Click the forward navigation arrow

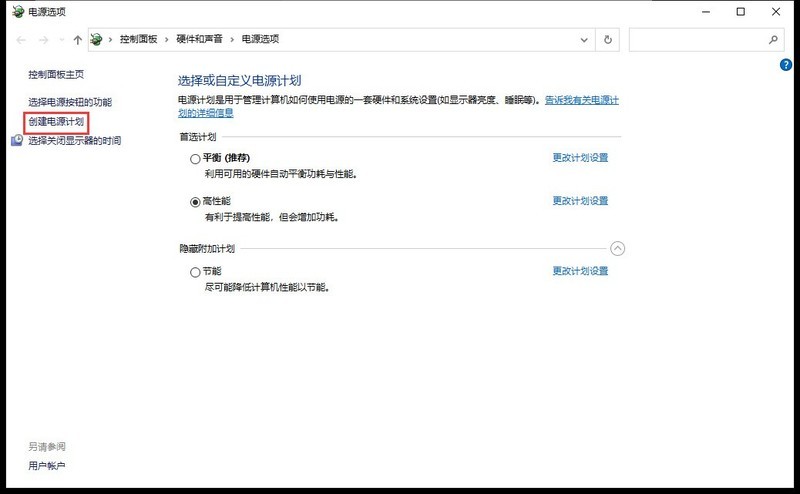[x=43, y=40]
